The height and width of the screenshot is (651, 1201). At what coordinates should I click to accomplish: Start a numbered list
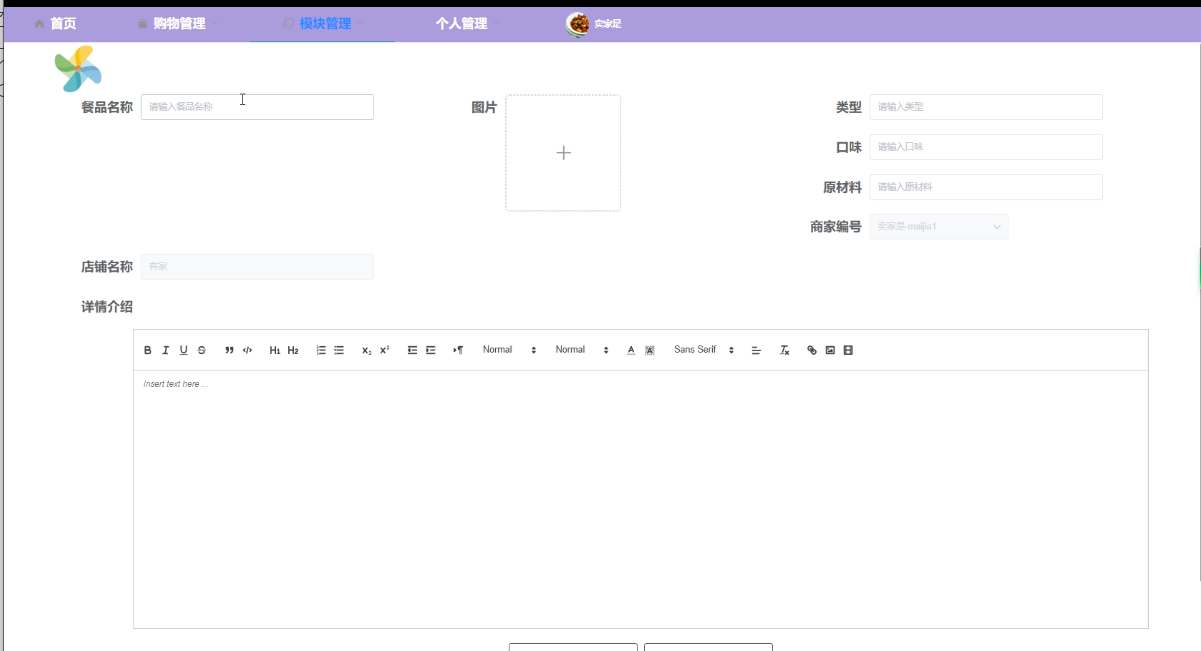321,350
